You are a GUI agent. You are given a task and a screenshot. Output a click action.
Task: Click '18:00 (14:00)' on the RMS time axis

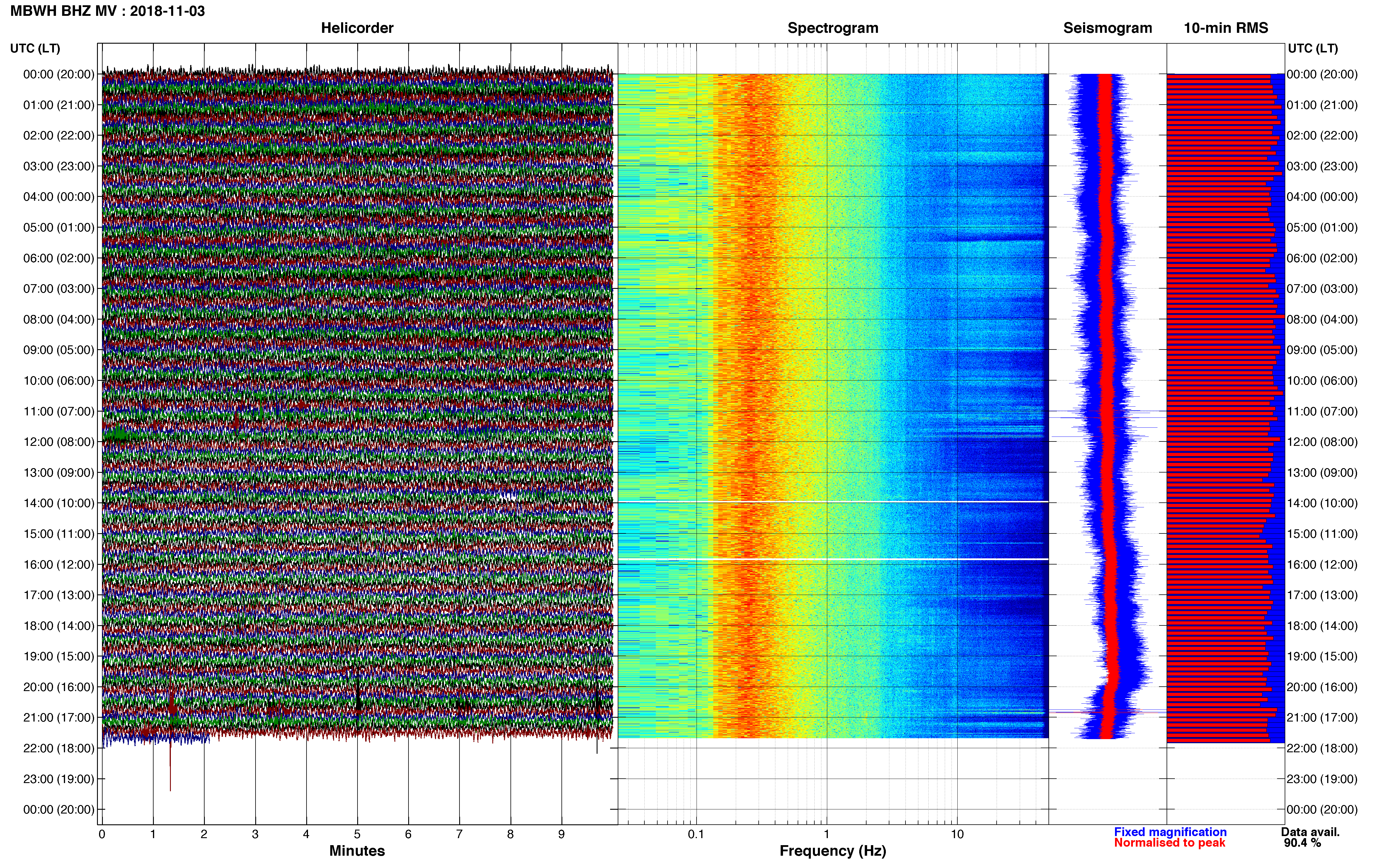1322,626
